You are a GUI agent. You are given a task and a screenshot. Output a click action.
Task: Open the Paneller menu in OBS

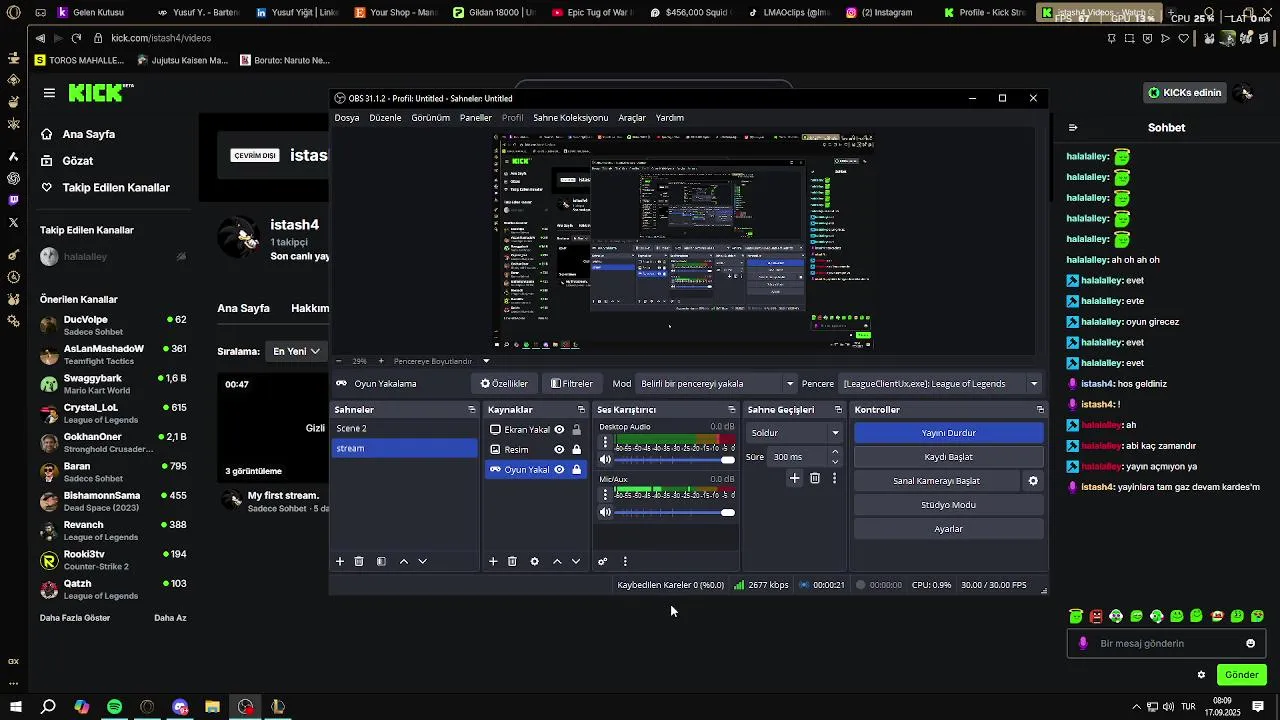[x=476, y=118]
